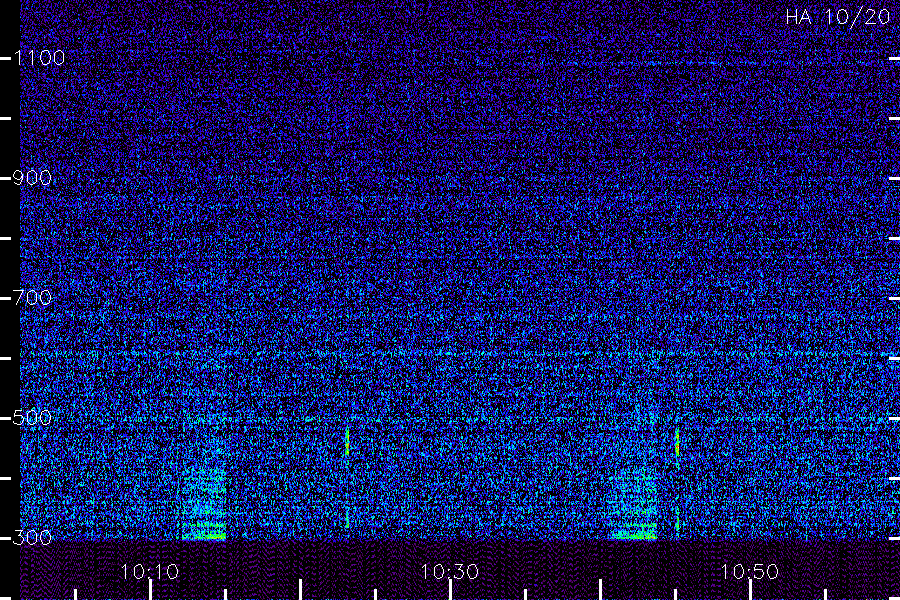Image resolution: width=900 pixels, height=600 pixels.
Task: Click the 900 frequency axis label
Action: coord(32,178)
